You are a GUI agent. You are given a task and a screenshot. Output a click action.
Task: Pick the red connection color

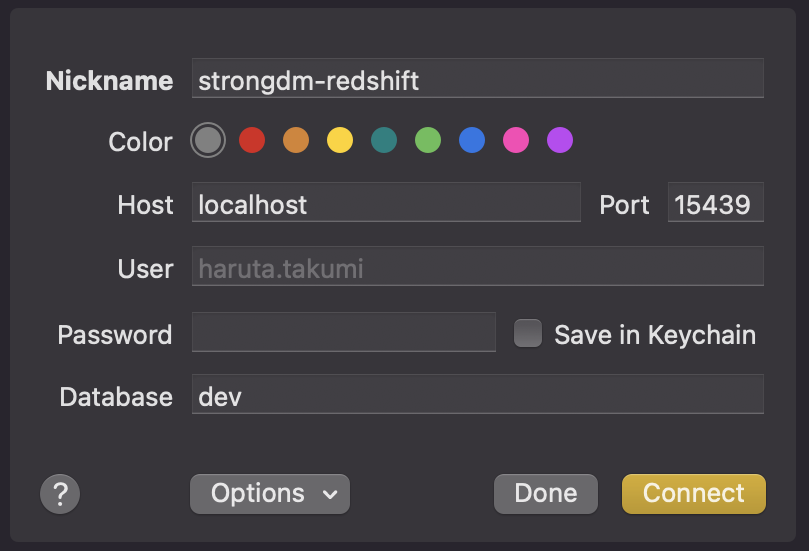[x=252, y=140]
